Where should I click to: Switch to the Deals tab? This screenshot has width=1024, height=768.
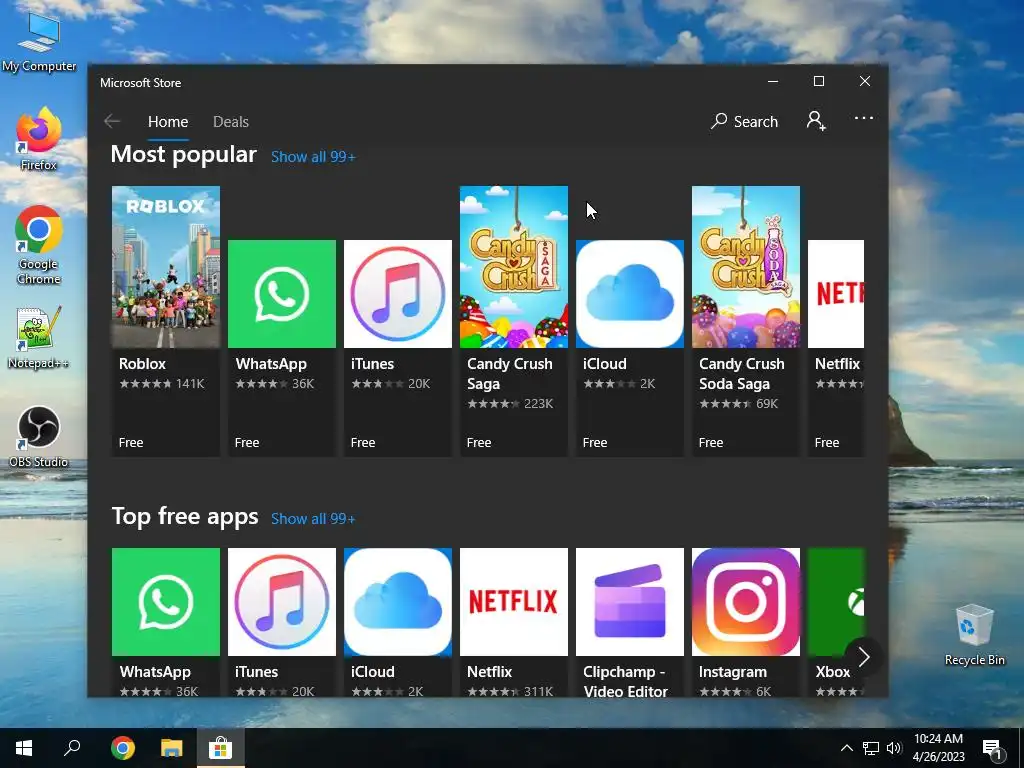[231, 121]
